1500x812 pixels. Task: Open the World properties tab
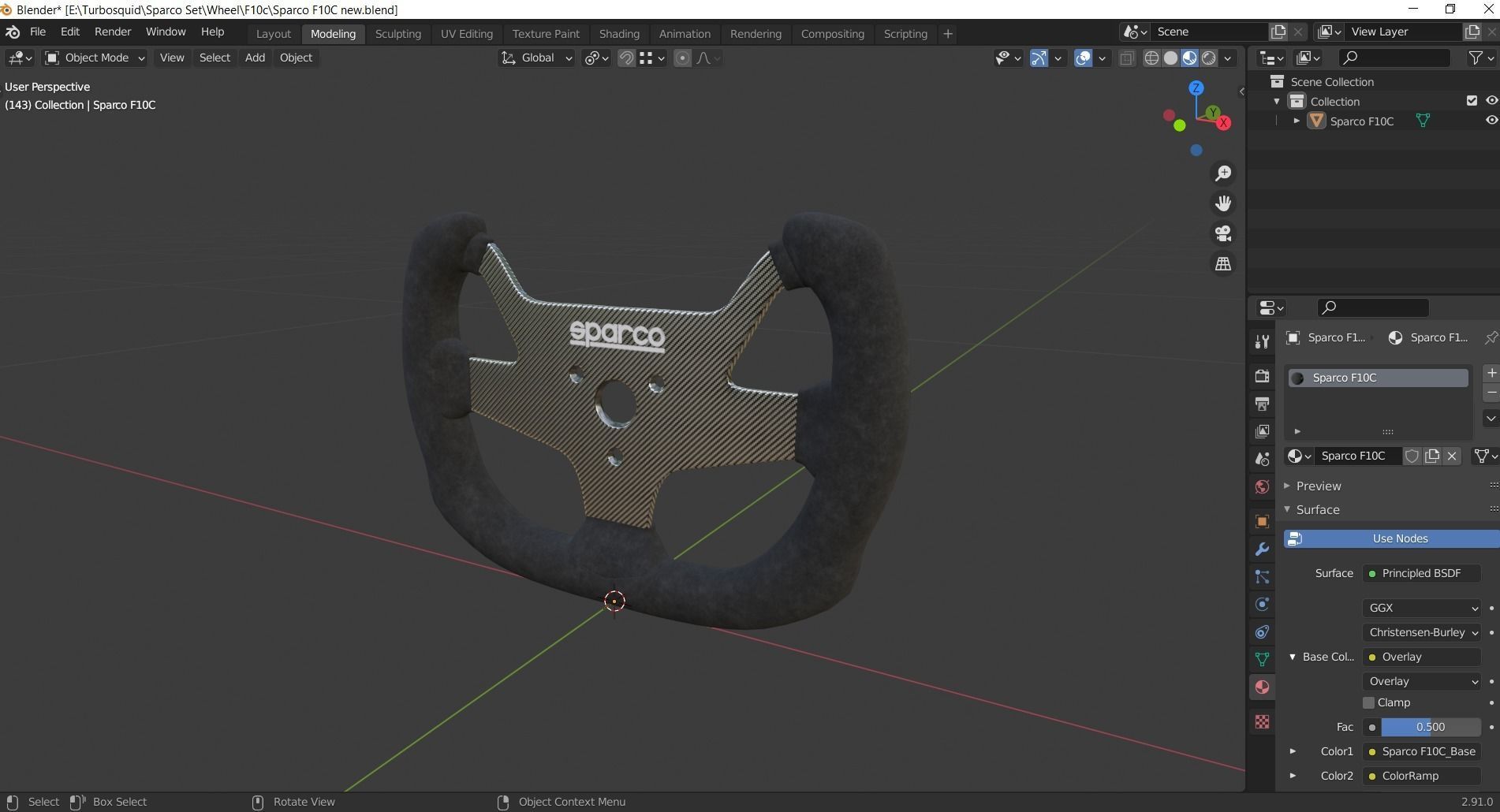(x=1262, y=486)
